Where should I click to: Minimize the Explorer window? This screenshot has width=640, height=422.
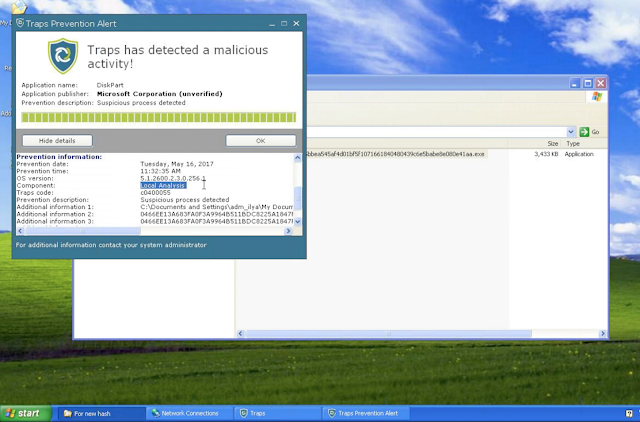pos(575,84)
